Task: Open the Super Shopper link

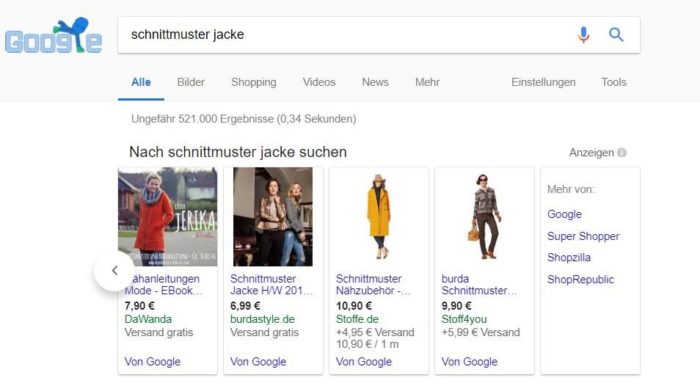Action: click(x=583, y=236)
